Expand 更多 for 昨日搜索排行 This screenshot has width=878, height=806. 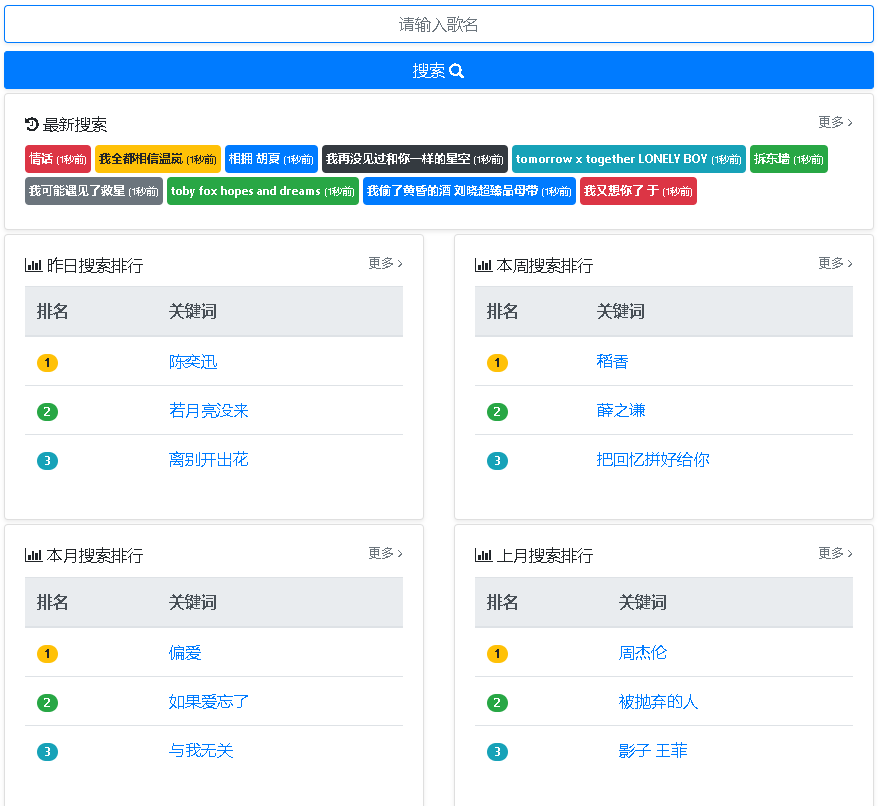pos(385,263)
